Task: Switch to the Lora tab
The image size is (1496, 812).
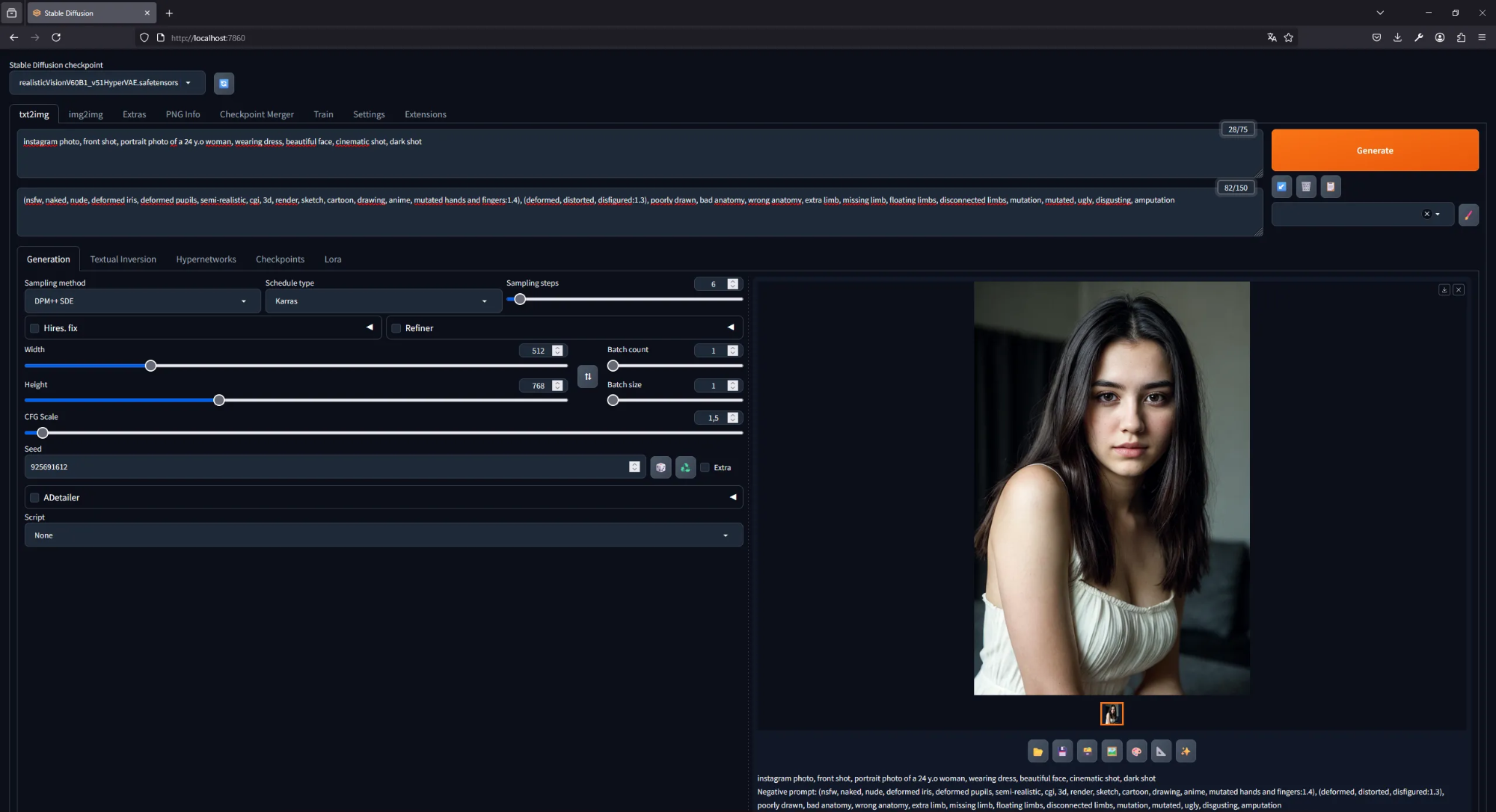Action: (x=333, y=259)
